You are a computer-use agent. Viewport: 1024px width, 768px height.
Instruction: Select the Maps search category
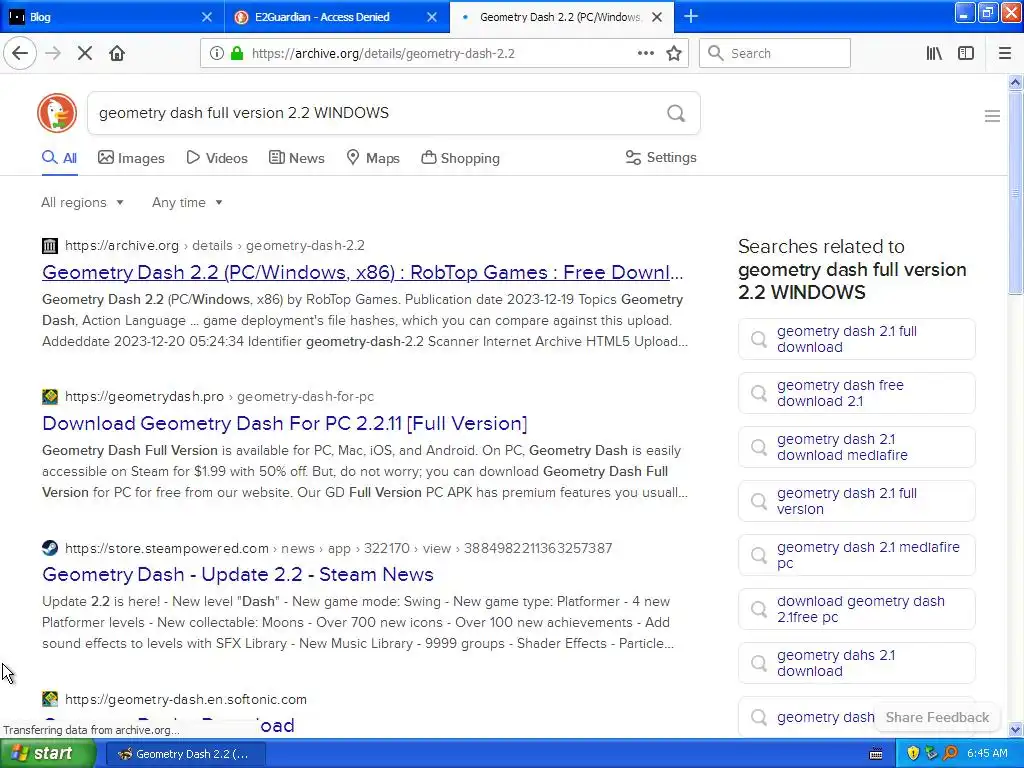pos(373,158)
